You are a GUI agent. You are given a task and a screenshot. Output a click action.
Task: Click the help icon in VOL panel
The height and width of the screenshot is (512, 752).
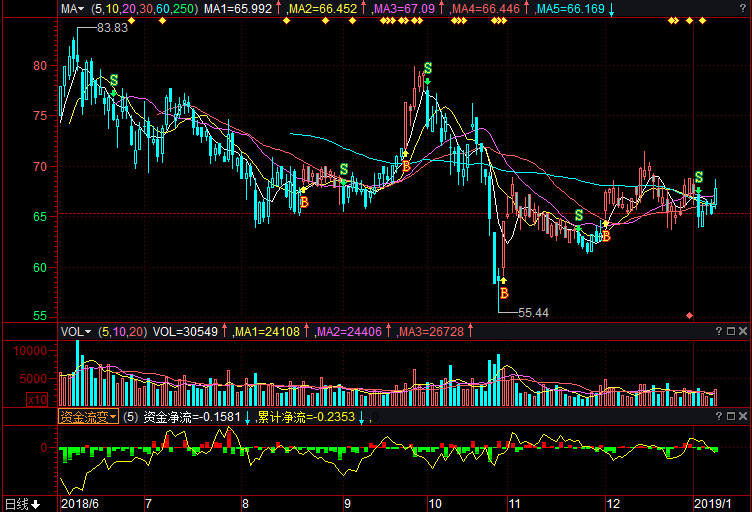point(718,331)
